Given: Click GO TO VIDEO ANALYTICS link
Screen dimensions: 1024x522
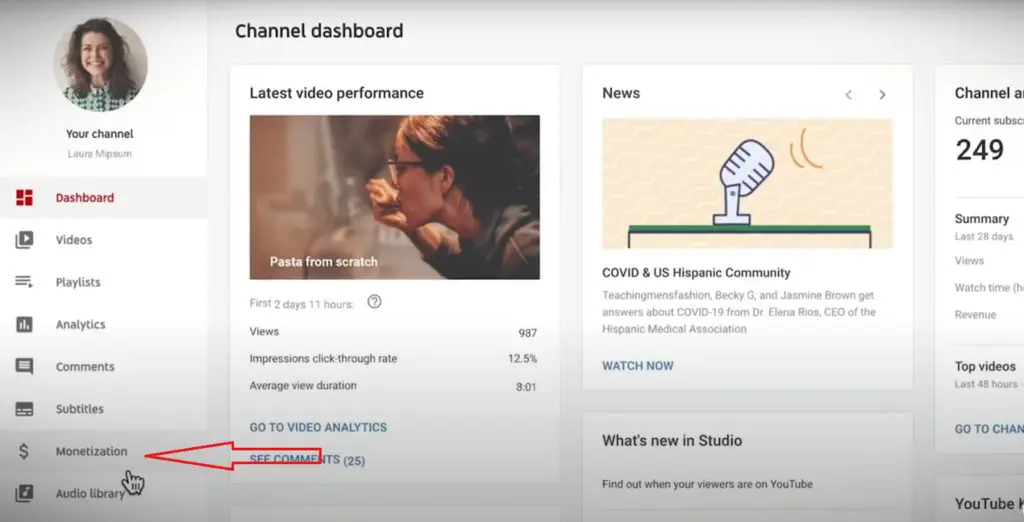Looking at the screenshot, I should [x=318, y=427].
